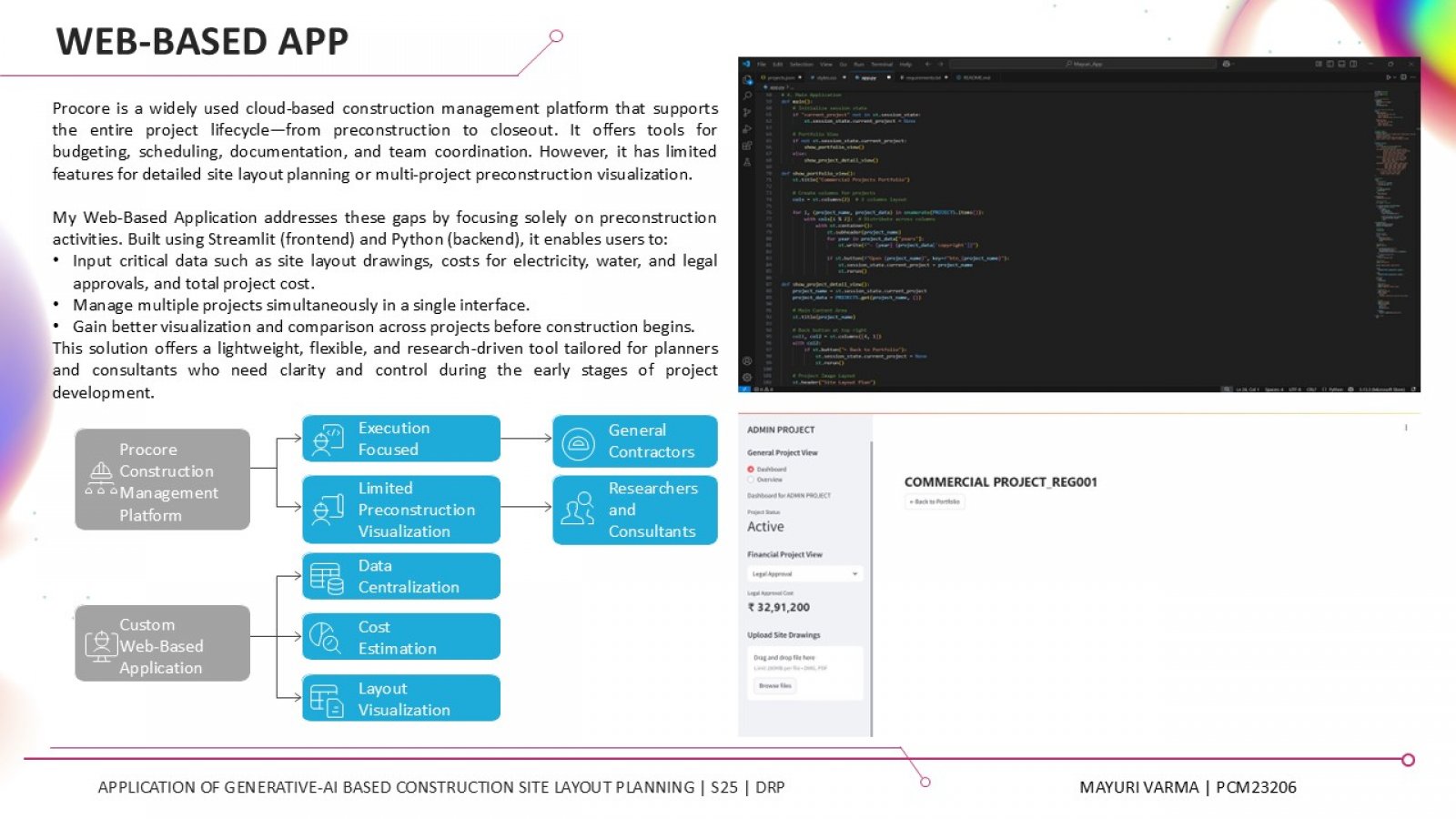Click Python language mode in status bar
This screenshot has height=819, width=1456.
coord(1335,389)
